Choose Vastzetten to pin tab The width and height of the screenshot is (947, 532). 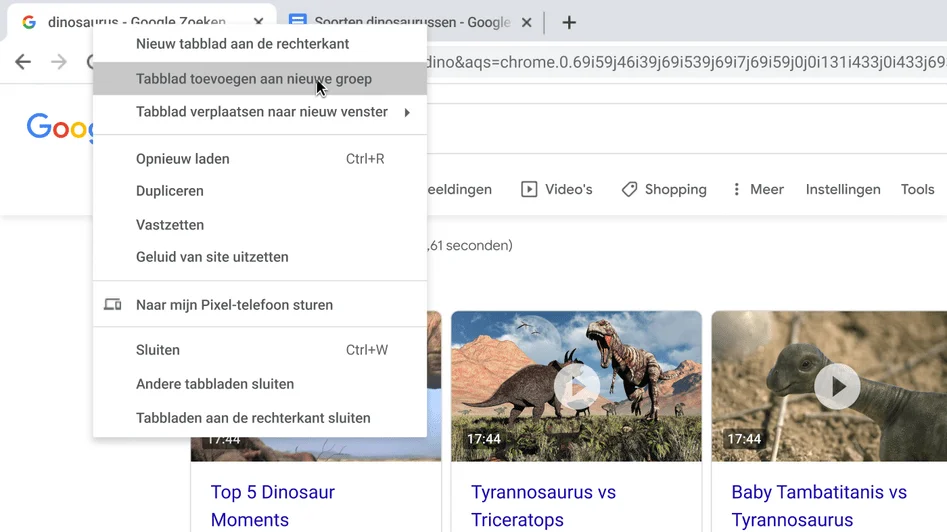(x=260, y=225)
